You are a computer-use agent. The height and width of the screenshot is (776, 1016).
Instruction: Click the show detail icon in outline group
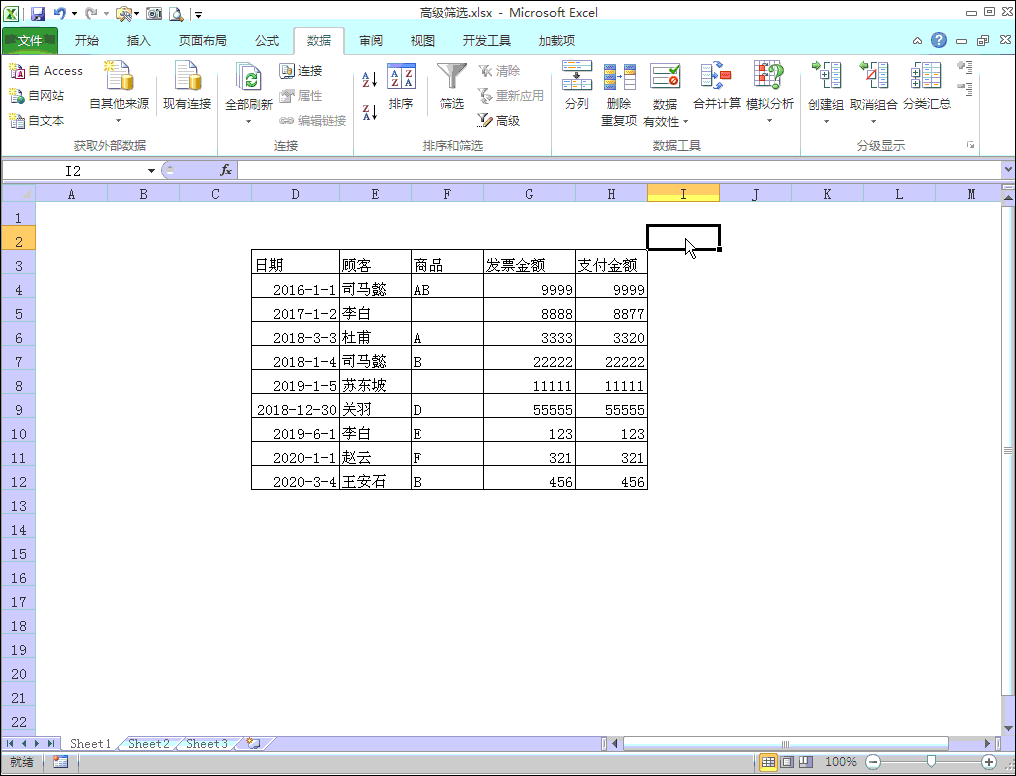[965, 67]
